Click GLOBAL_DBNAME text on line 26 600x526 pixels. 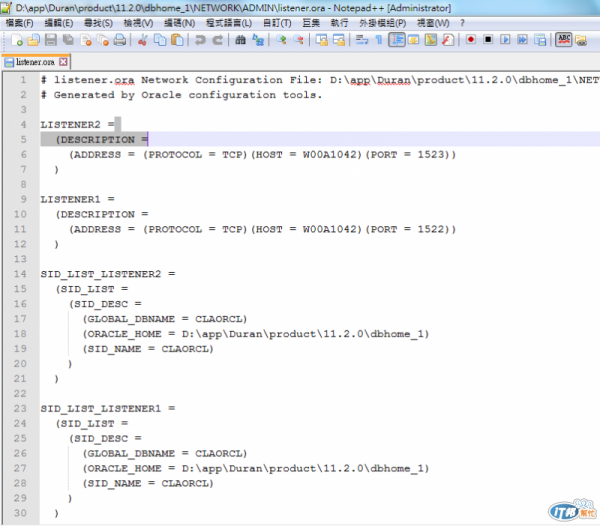[x=131, y=453]
